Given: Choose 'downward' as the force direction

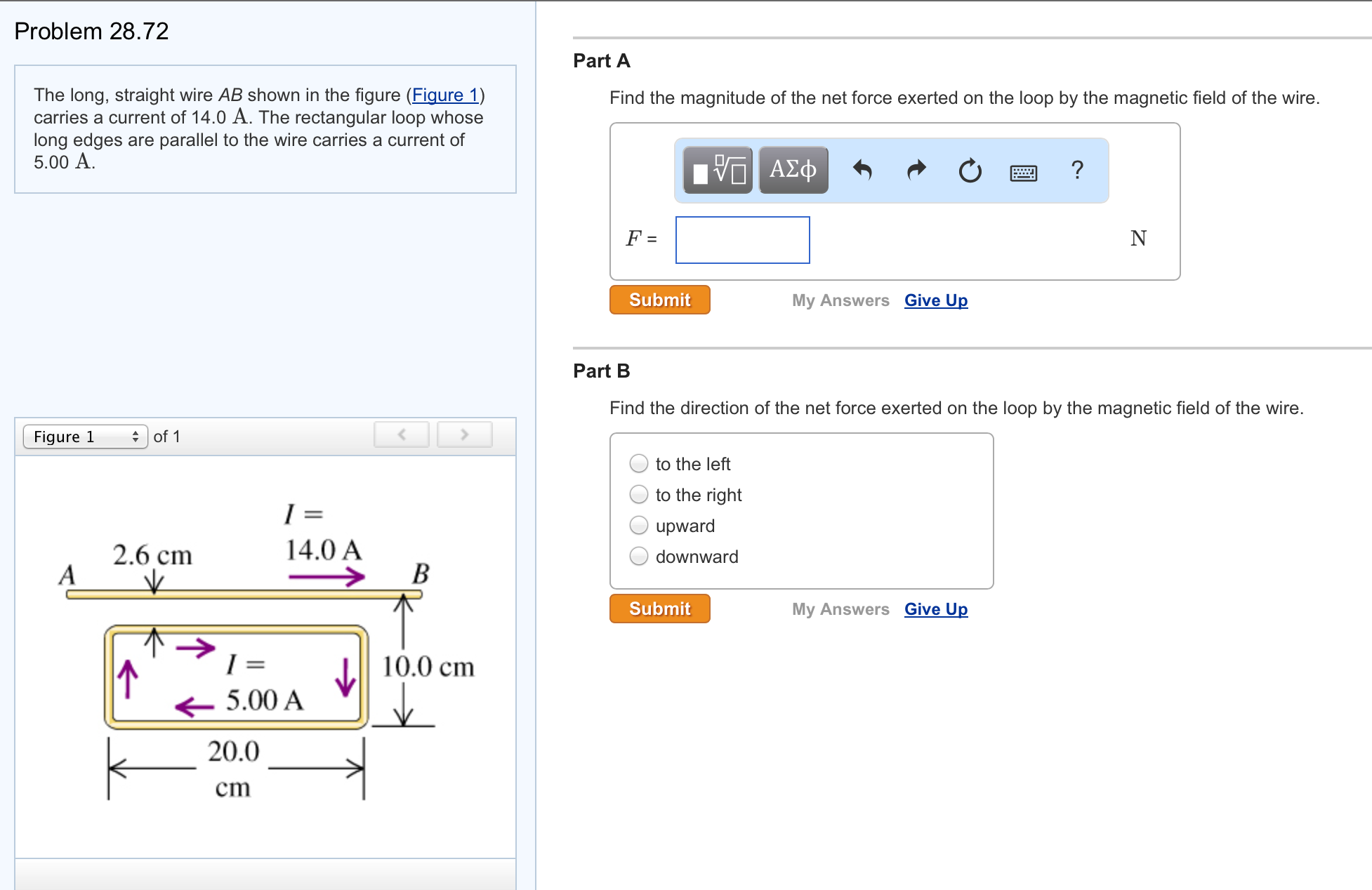Looking at the screenshot, I should (x=638, y=556).
